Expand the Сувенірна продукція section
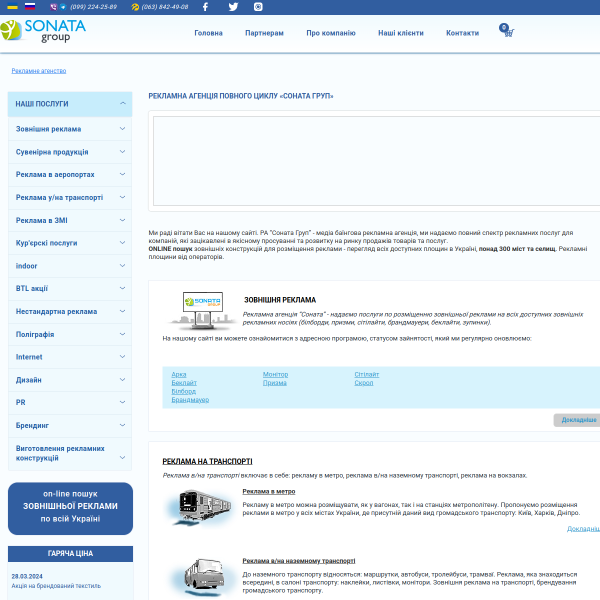Viewport: 600px width, 600px height. click(x=70, y=152)
